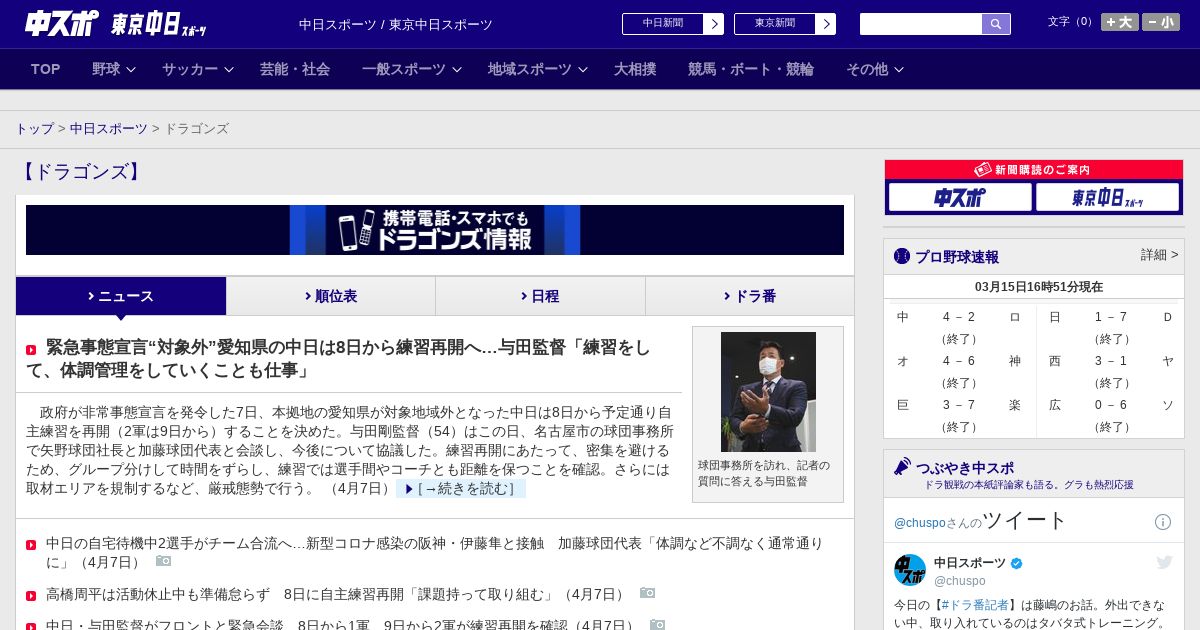This screenshot has width=1200, height=630.
Task: Open article 中日の自宅待機中2選手がチーム合流へ
Action: click(434, 552)
